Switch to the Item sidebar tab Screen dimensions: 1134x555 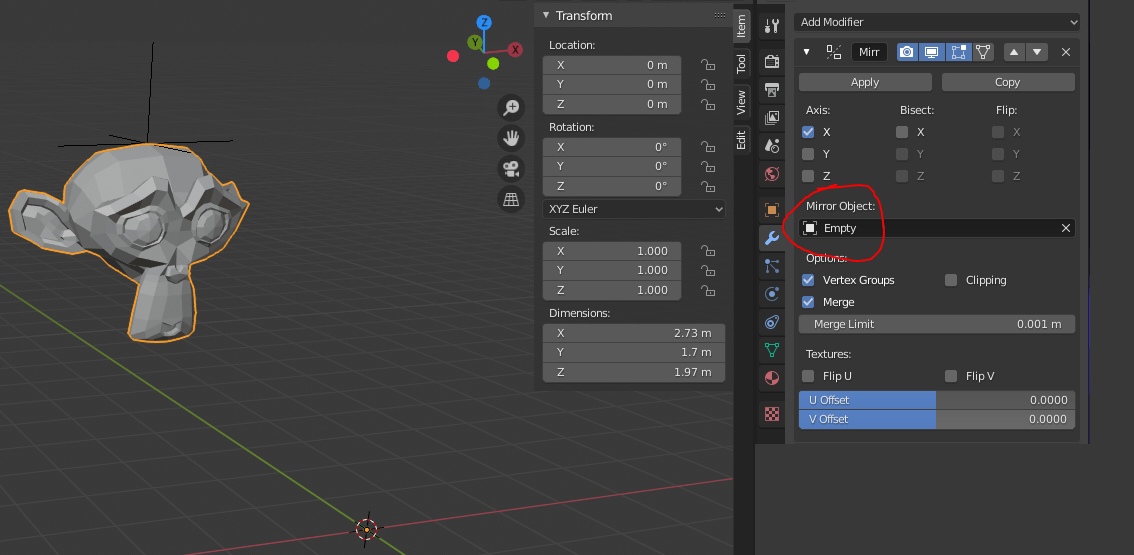click(741, 26)
